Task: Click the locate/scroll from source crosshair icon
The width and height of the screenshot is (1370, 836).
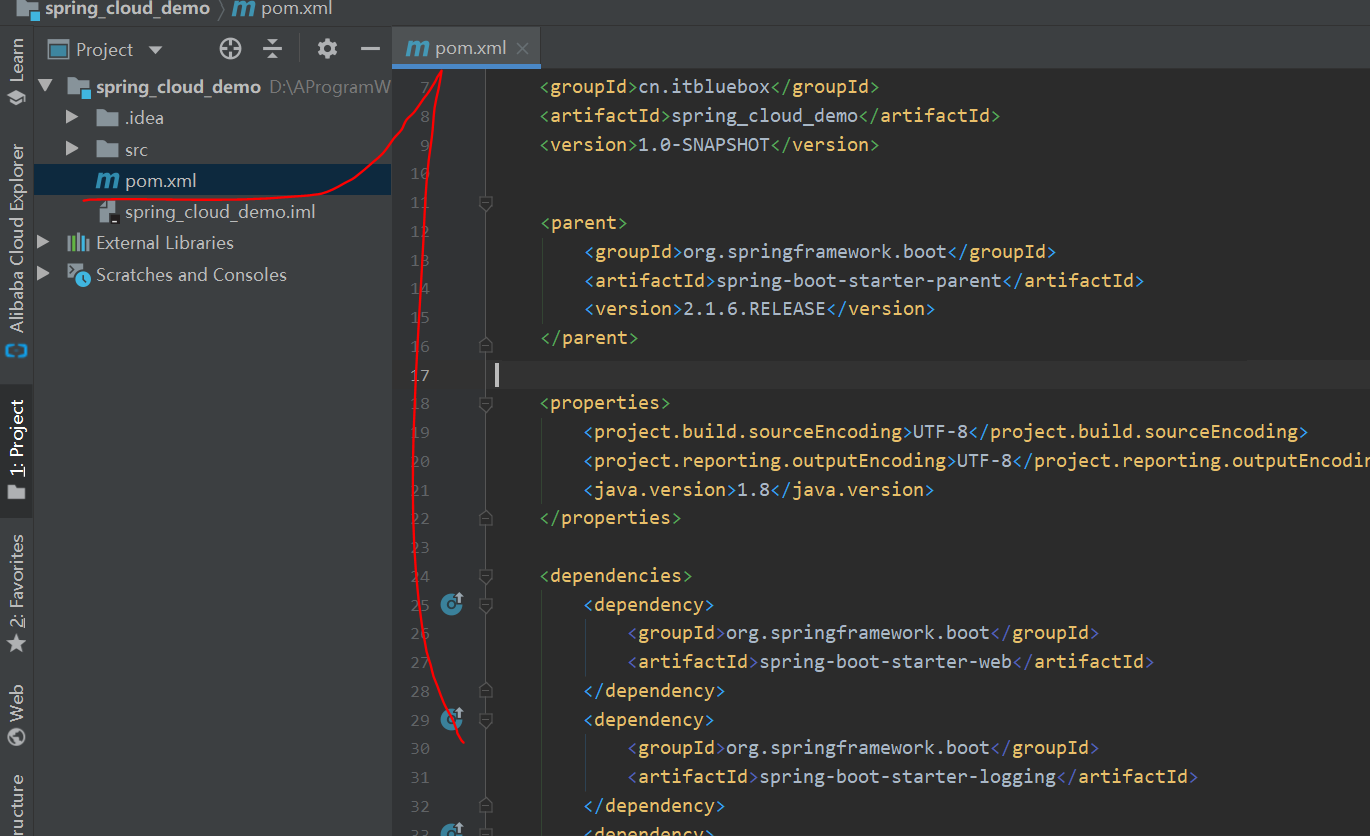Action: [x=231, y=49]
